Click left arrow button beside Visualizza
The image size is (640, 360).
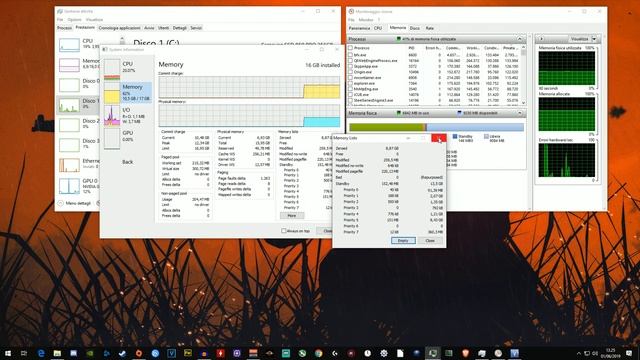[542, 39]
